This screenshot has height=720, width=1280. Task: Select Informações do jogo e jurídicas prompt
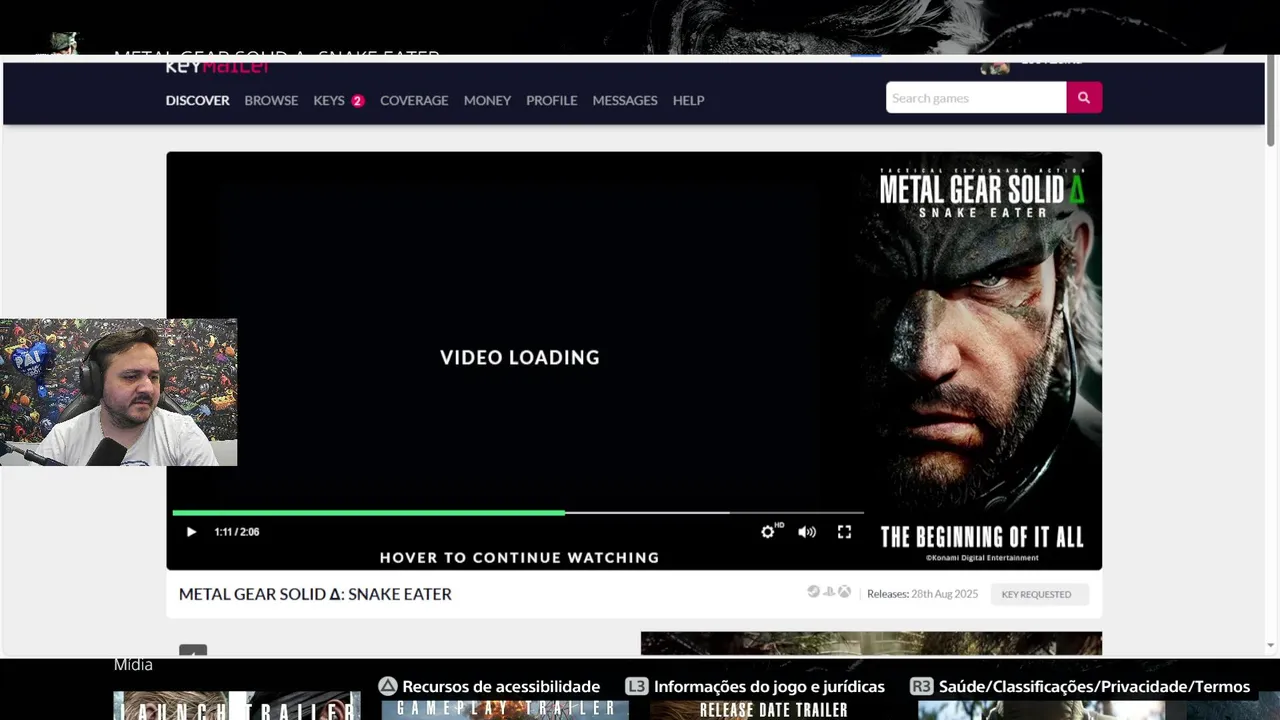(755, 687)
